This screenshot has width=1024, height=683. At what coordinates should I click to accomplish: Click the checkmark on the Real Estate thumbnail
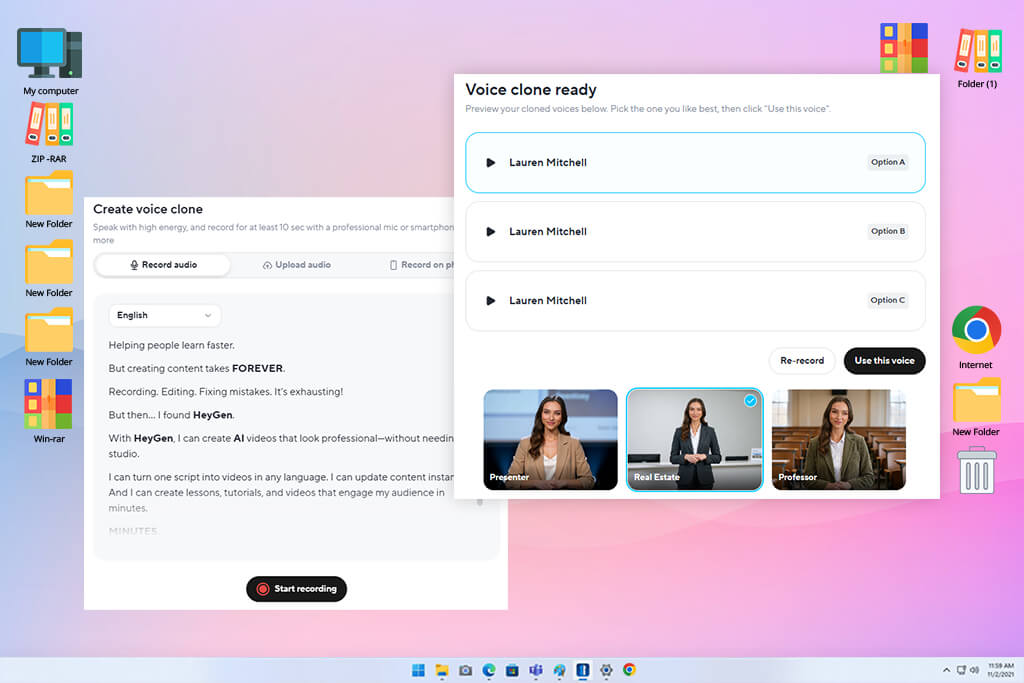pos(750,401)
